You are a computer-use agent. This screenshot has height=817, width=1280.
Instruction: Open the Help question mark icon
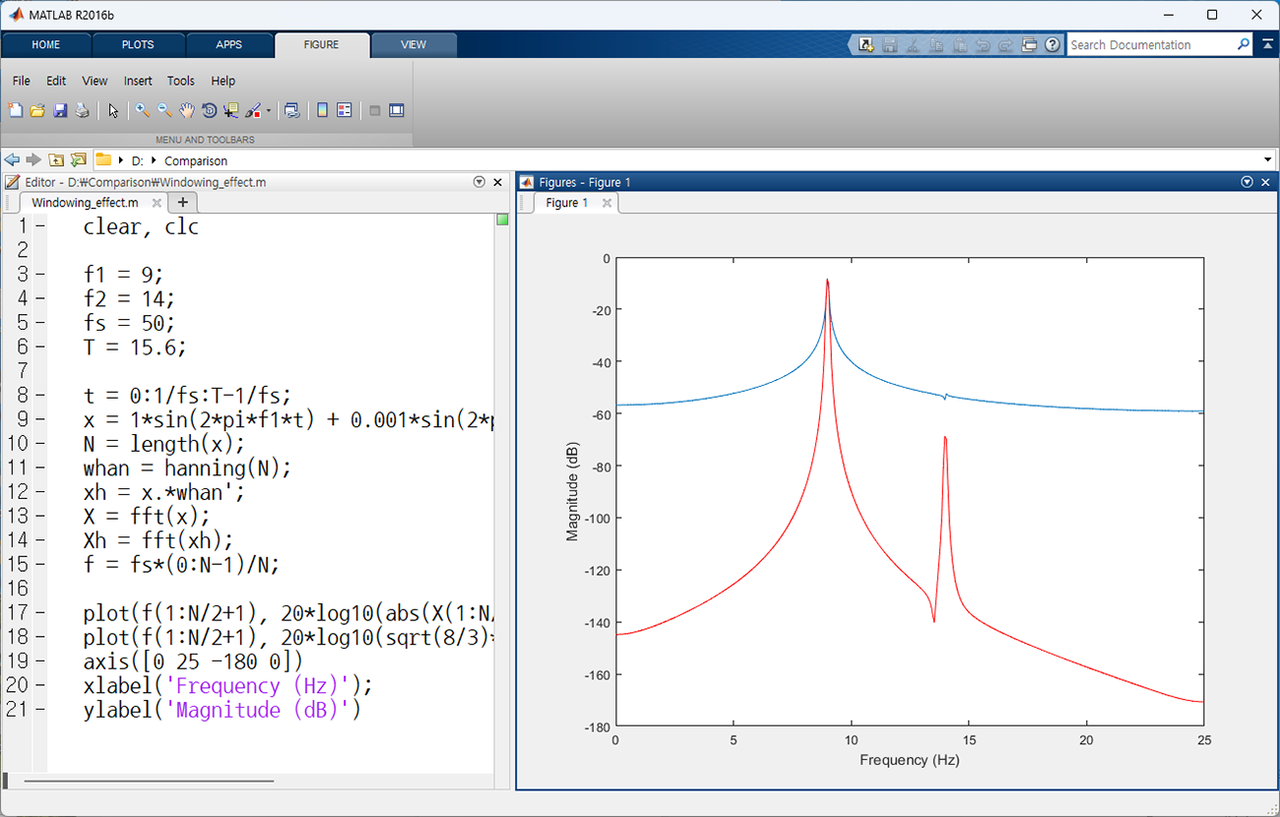point(1052,45)
